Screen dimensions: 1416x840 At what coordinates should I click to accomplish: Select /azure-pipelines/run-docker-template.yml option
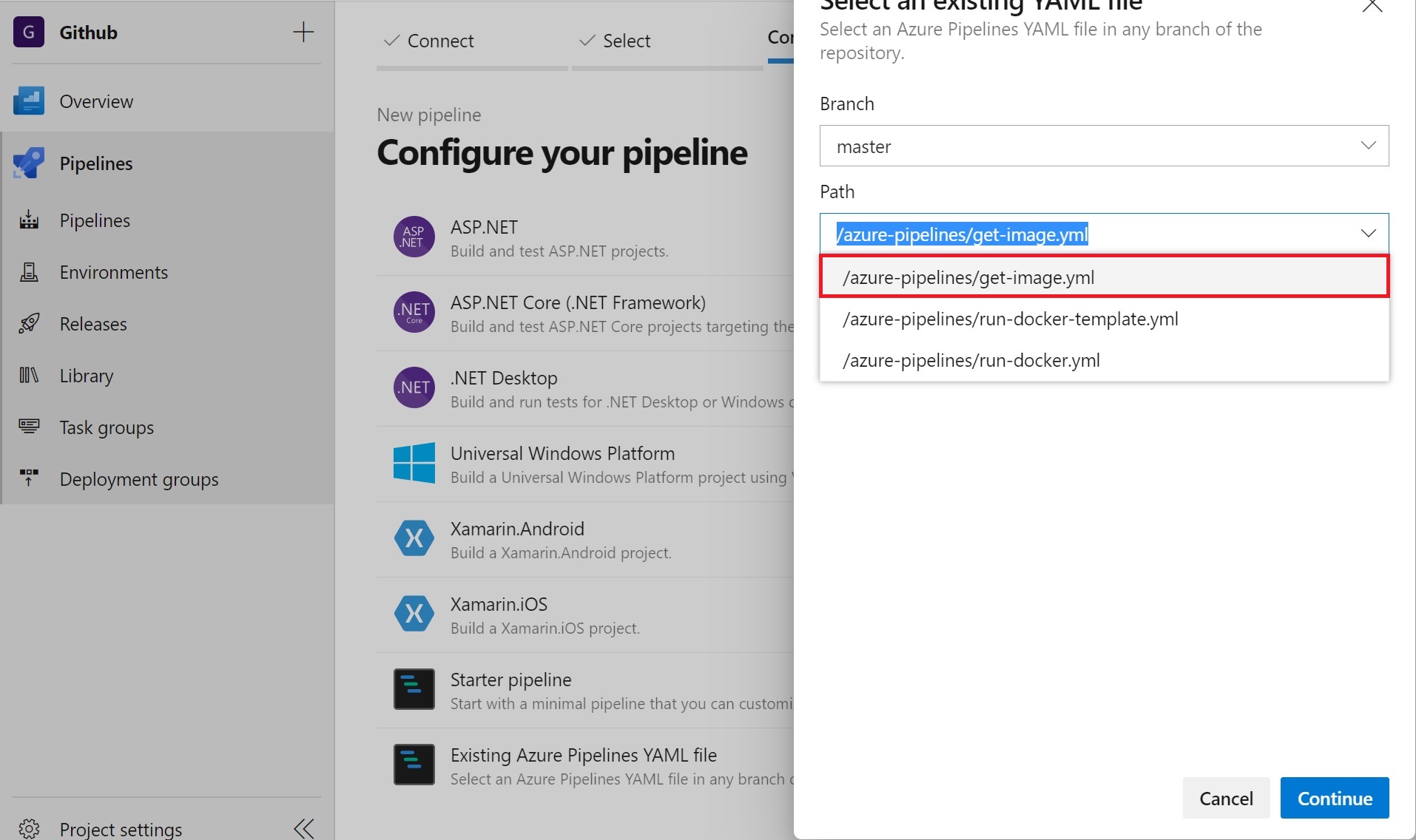(x=1104, y=319)
